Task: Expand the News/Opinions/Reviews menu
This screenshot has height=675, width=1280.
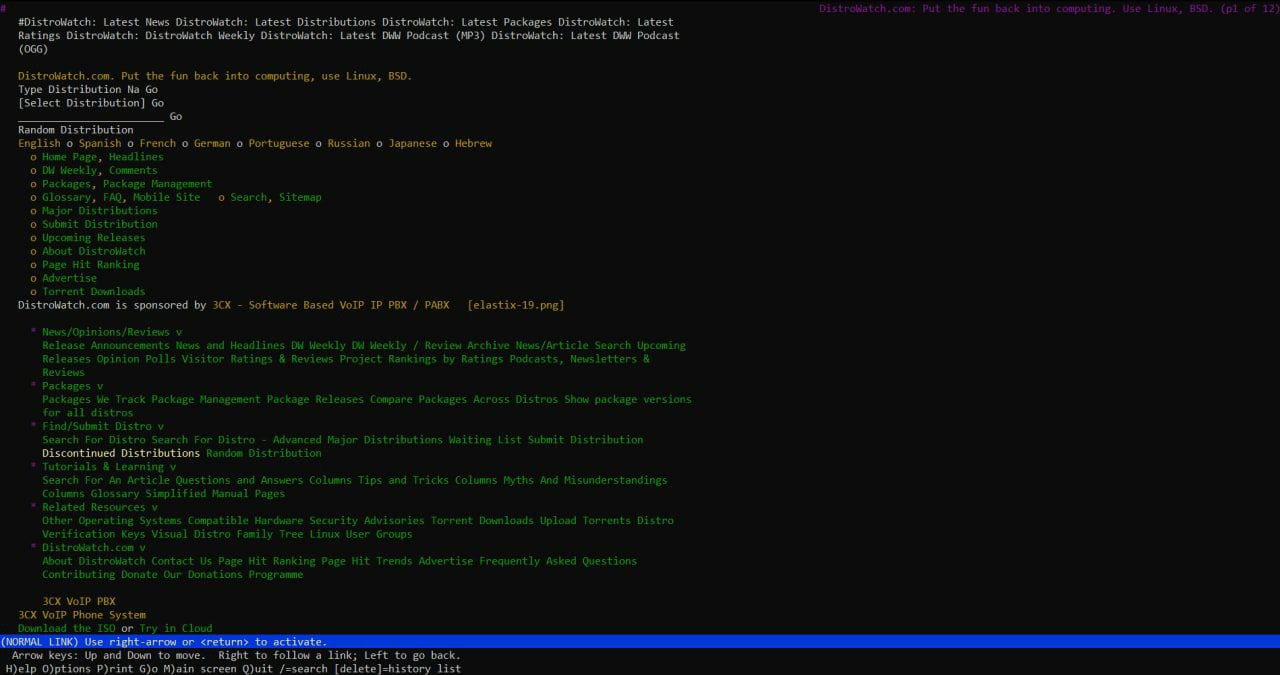Action: point(112,332)
